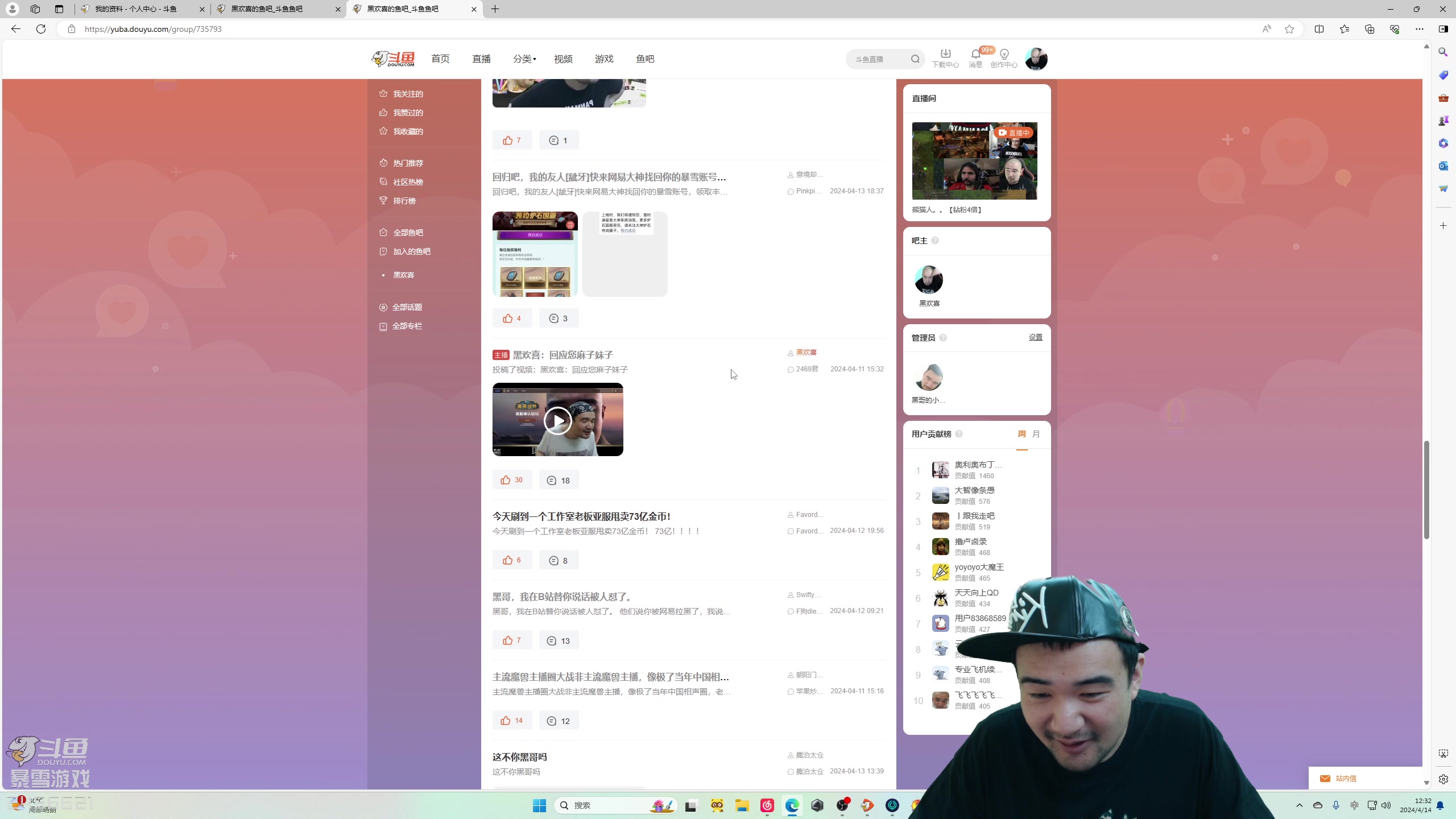Expand the 分类 dropdown menu
The image size is (1456, 819).
524,59
